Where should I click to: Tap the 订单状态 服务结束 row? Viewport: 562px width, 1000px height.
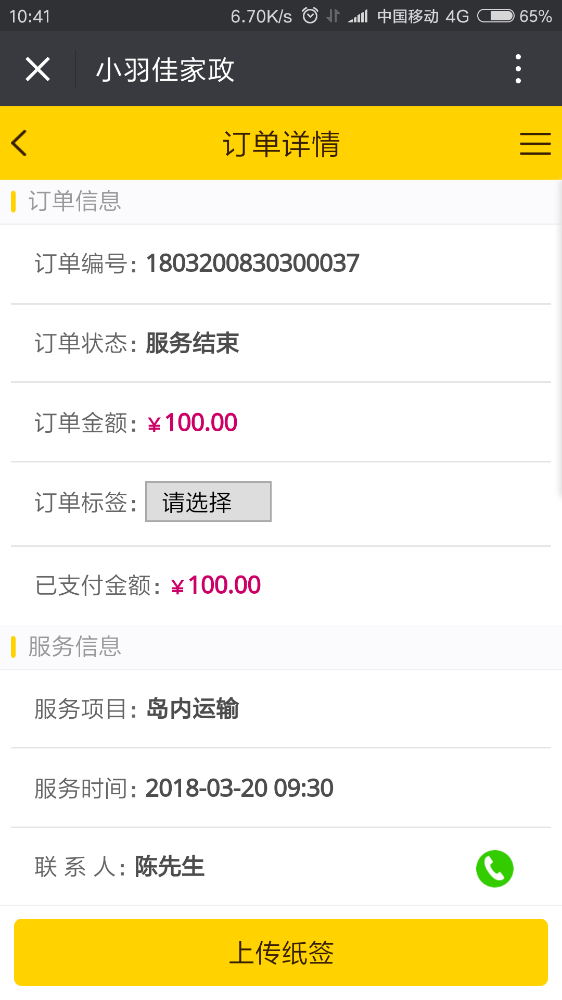pos(281,343)
